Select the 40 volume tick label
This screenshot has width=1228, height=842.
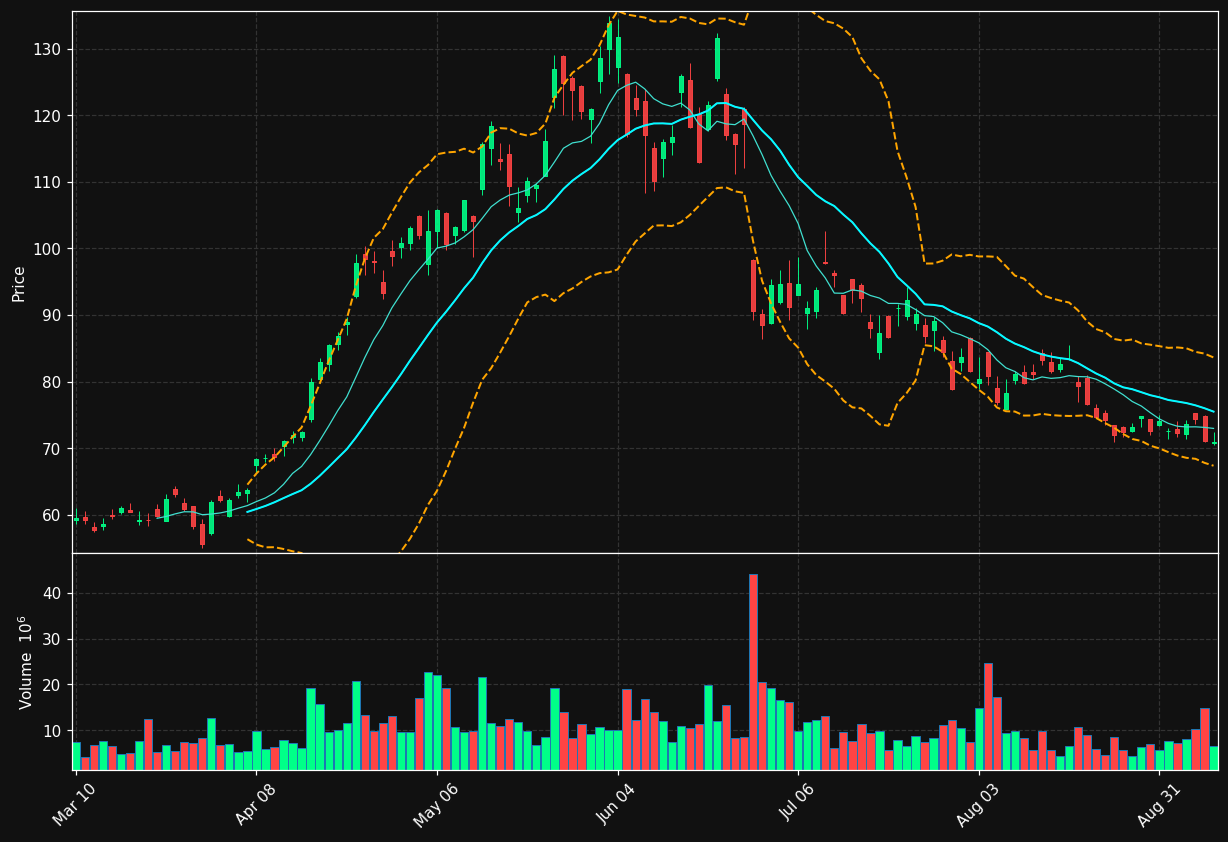51,594
